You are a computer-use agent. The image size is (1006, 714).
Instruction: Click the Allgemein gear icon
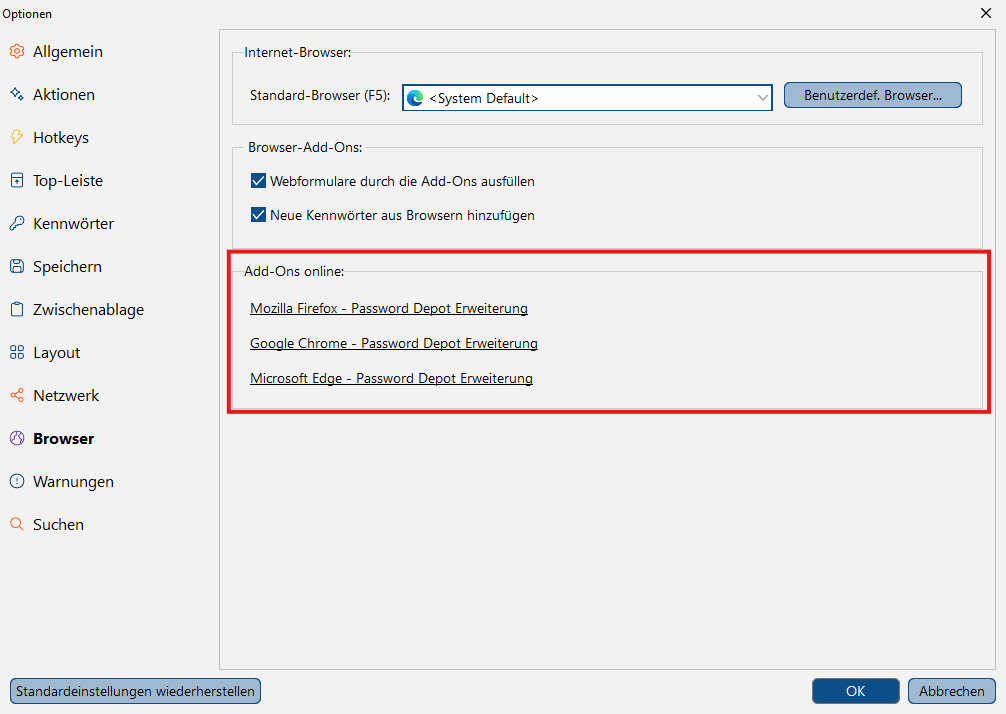pos(17,51)
